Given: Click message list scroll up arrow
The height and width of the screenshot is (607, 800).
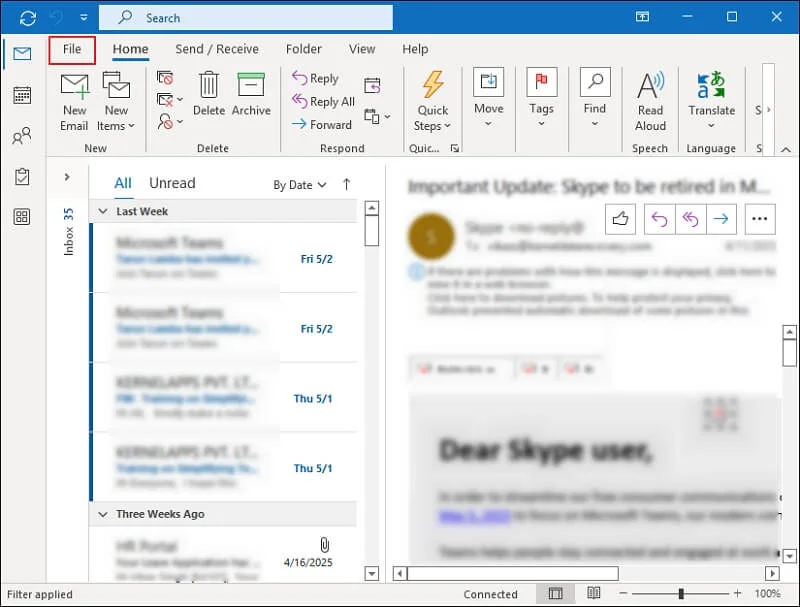Looking at the screenshot, I should 372,208.
